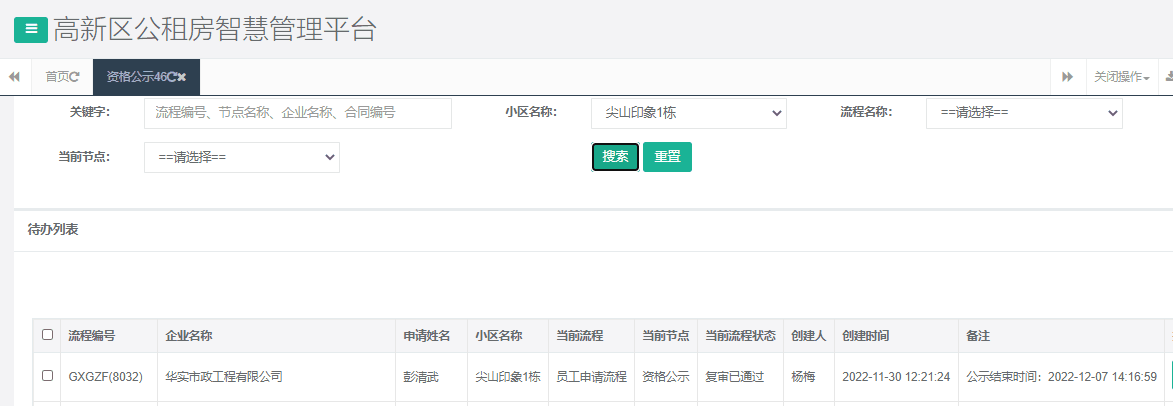The image size is (1173, 406).
Task: Click the 当前节点 column header in the table
Action: 666,336
